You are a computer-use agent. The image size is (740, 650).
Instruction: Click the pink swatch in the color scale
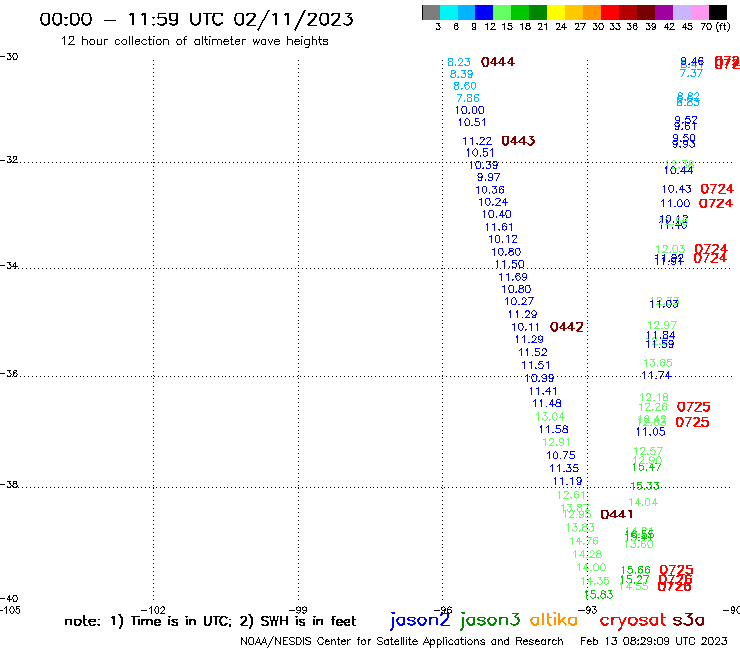(x=699, y=12)
